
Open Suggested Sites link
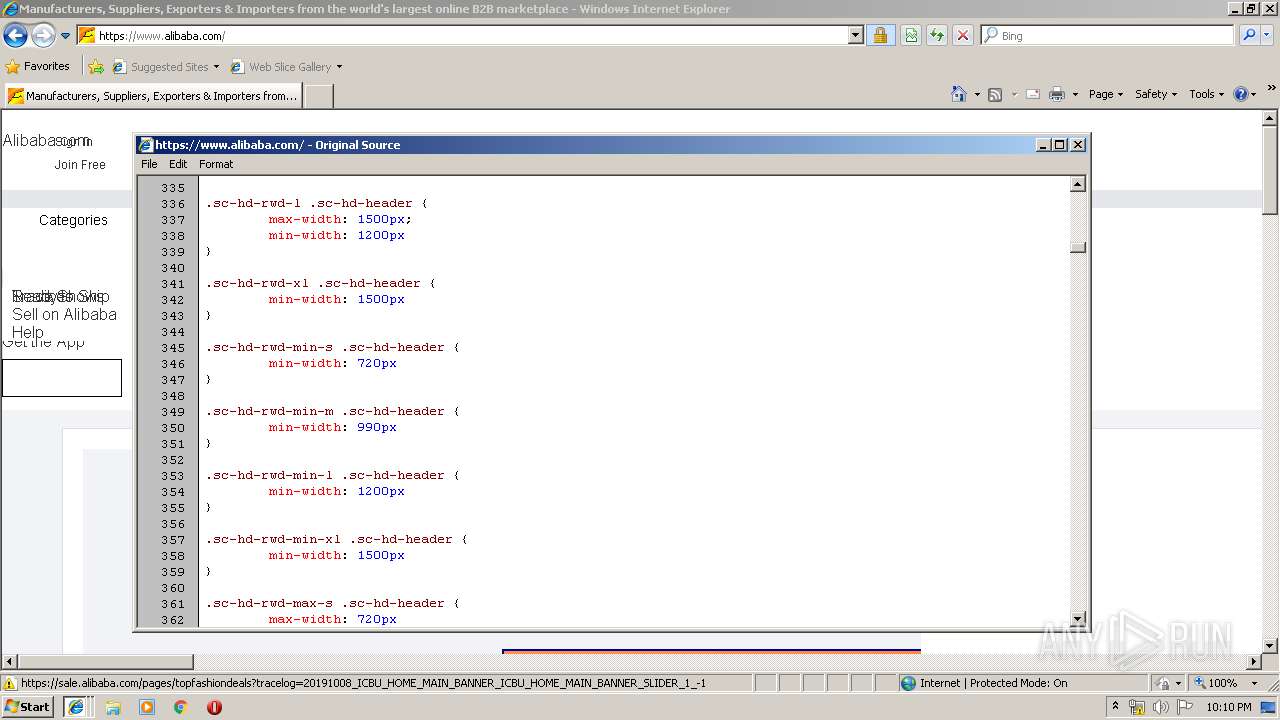(165, 67)
